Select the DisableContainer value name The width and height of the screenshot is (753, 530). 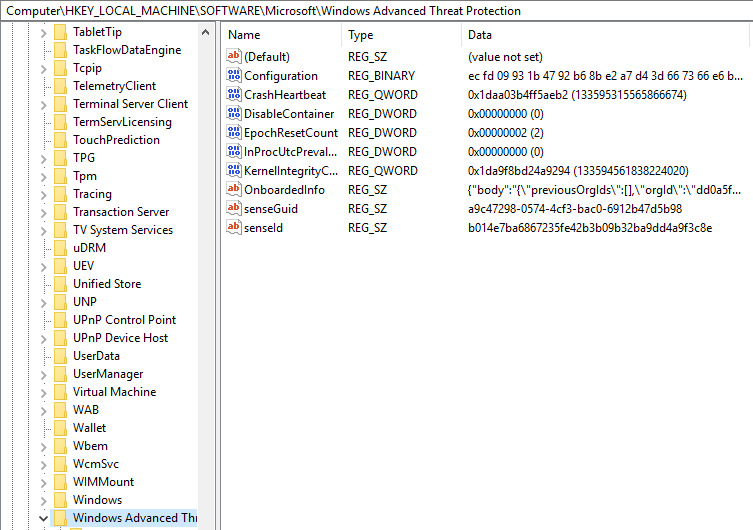(x=289, y=114)
